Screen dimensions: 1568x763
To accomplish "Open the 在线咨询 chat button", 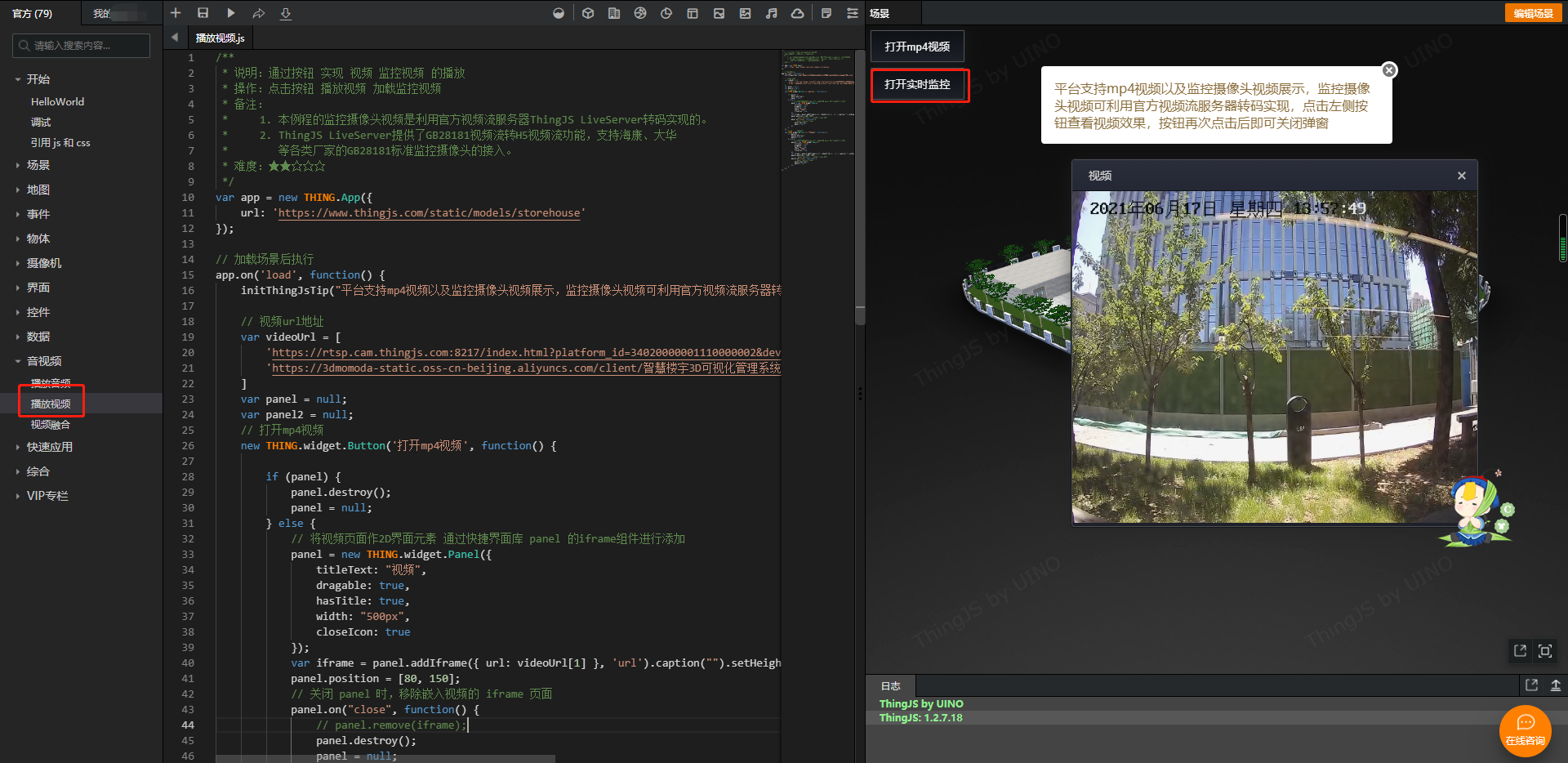I will coord(1525,730).
